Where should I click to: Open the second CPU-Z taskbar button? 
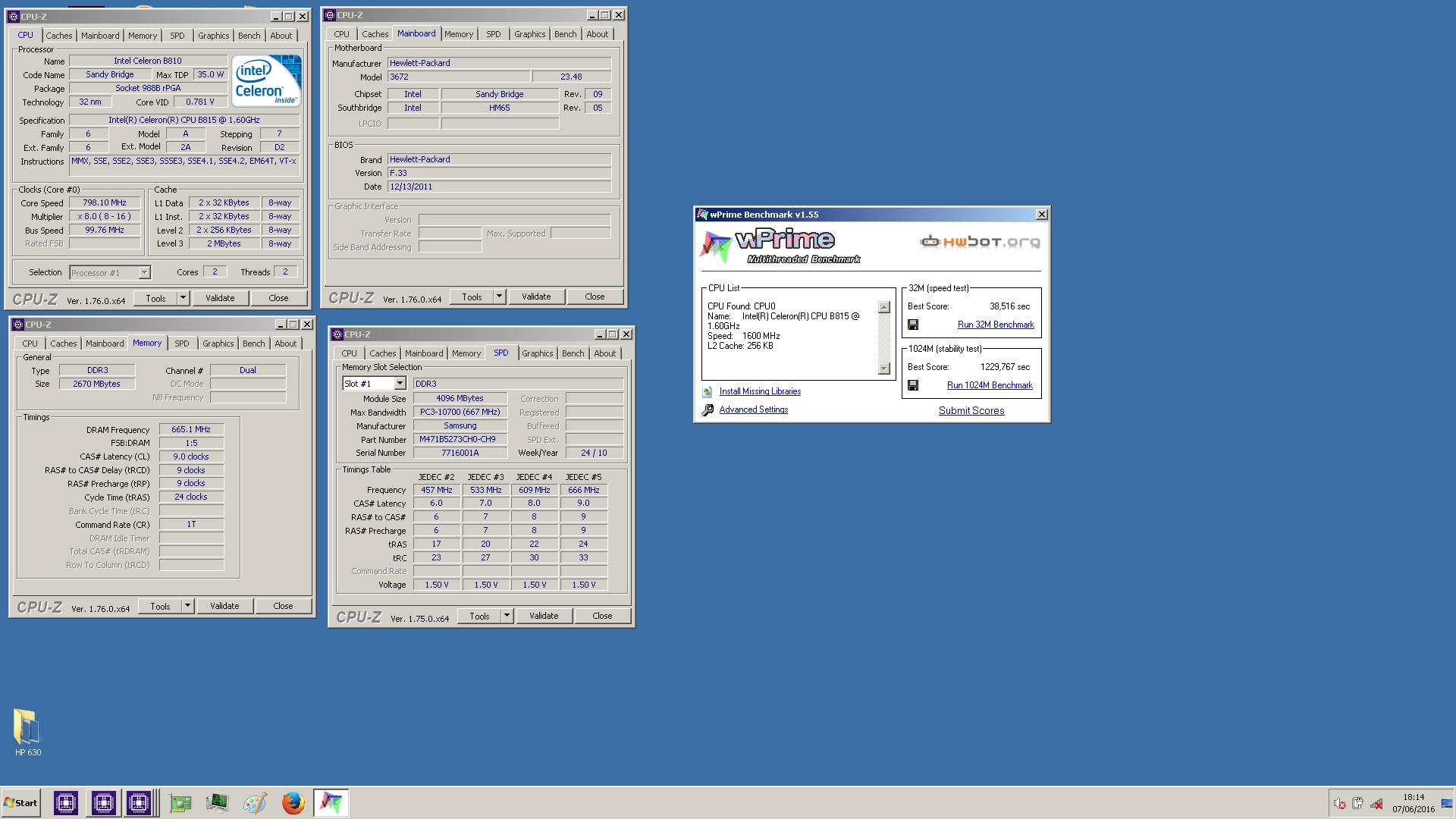pyautogui.click(x=103, y=802)
